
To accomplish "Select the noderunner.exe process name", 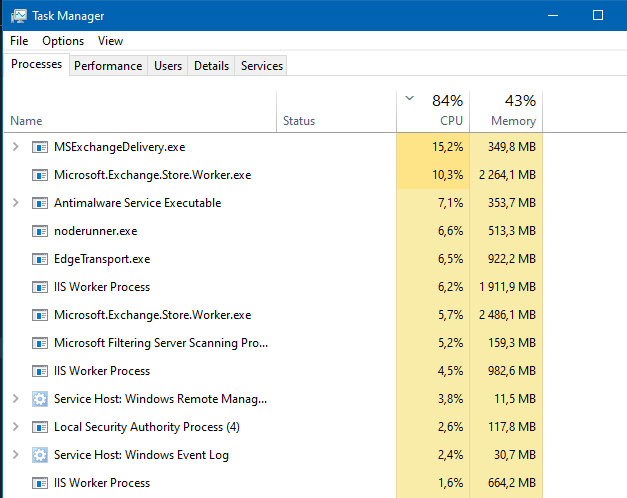I will pos(96,231).
